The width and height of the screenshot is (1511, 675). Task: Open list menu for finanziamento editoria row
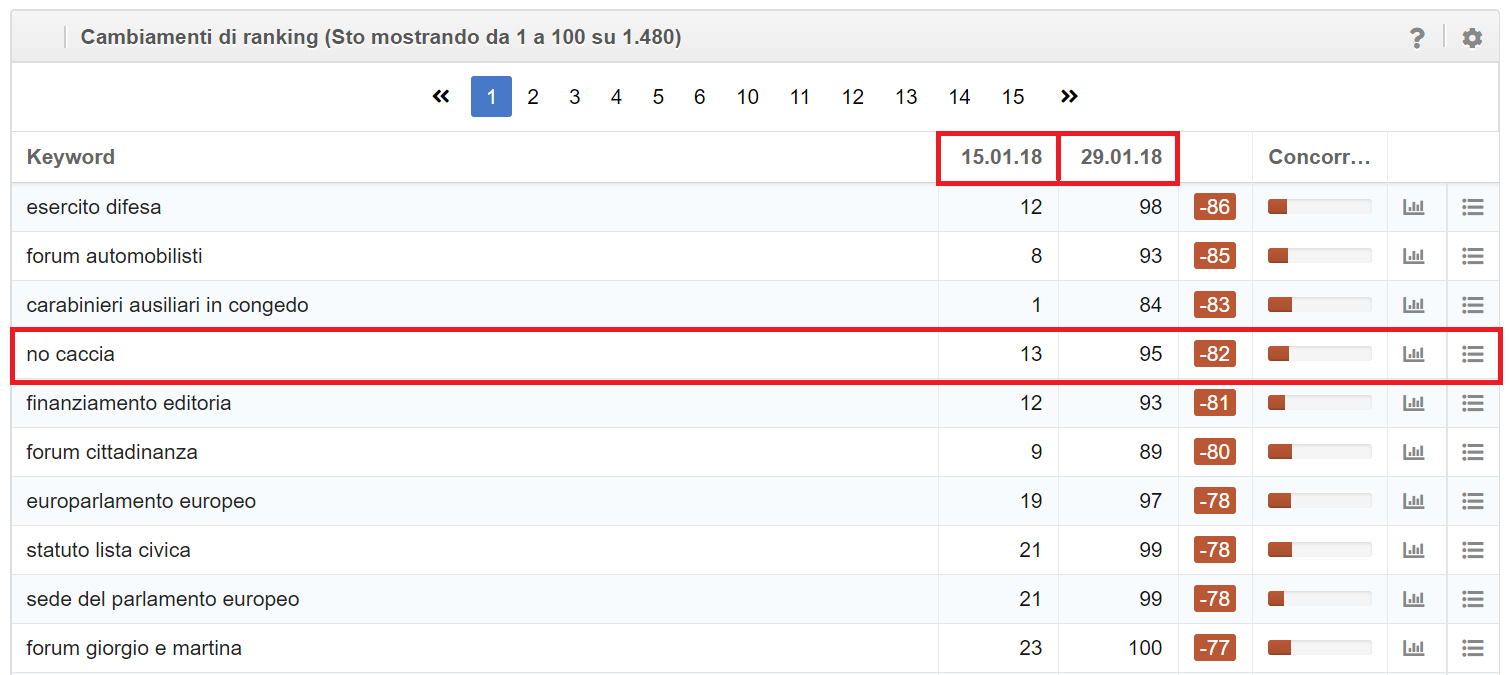(1472, 403)
